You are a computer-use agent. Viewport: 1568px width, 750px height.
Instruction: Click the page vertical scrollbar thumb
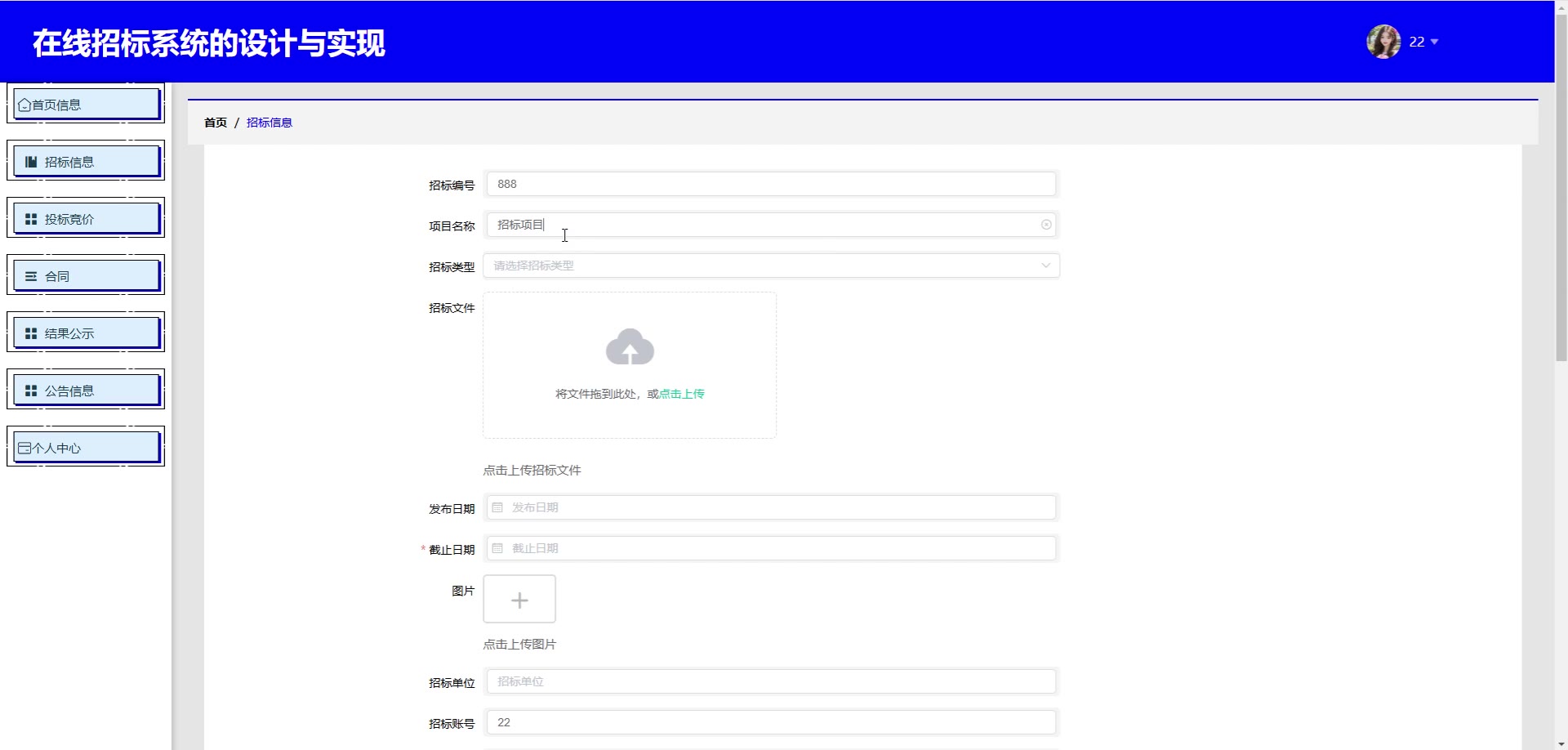click(x=1561, y=188)
